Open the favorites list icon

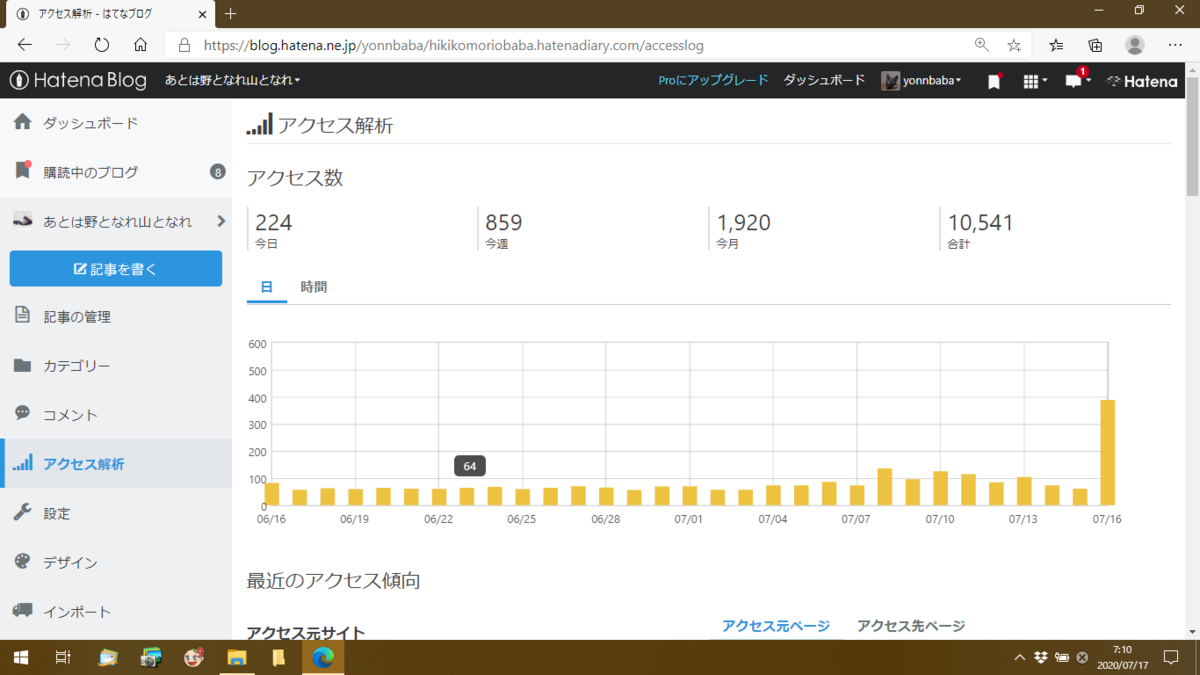point(1057,45)
